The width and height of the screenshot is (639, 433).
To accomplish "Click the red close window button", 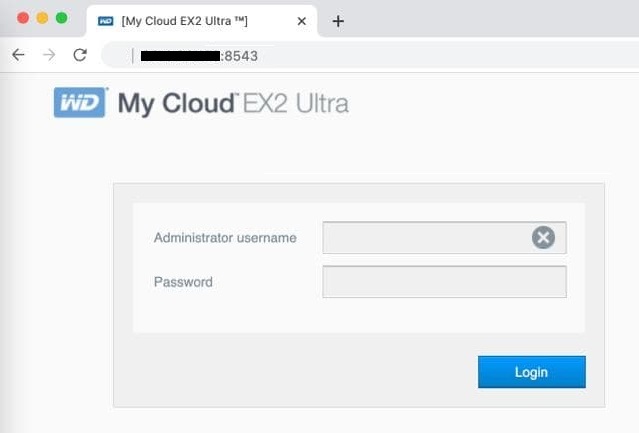I will click(23, 18).
